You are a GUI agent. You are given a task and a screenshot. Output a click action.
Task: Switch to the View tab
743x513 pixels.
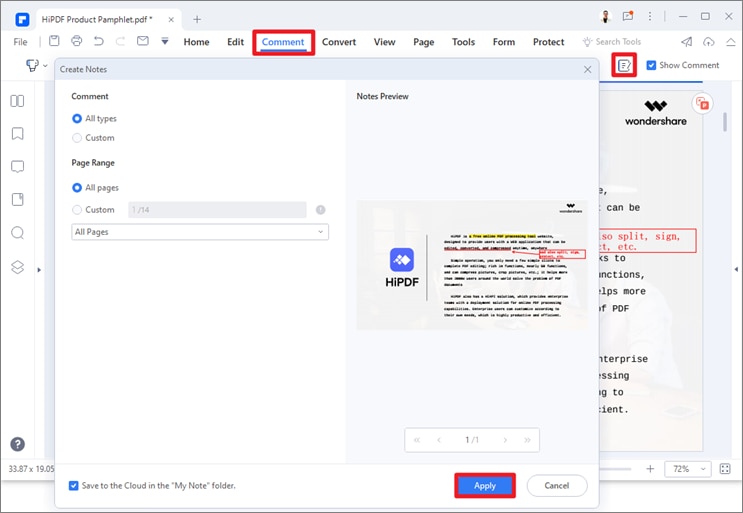(x=384, y=42)
